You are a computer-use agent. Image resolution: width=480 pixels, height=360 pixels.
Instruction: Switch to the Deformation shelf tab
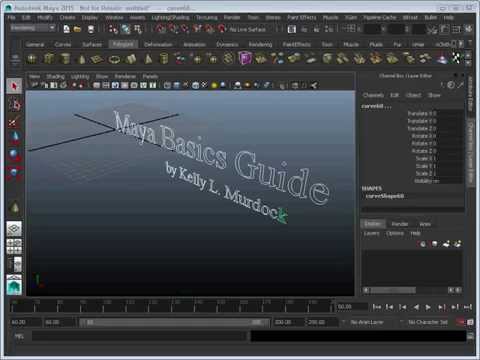[x=158, y=44]
